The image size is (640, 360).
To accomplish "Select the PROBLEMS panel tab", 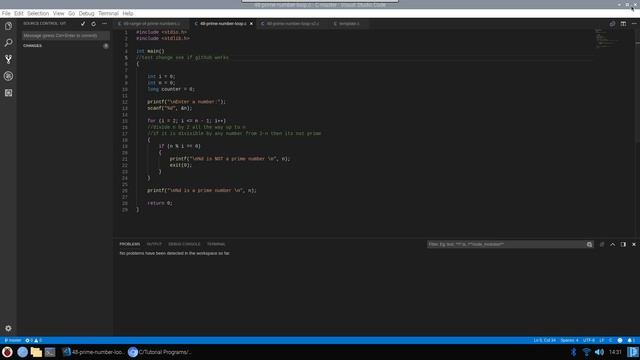I will [129, 244].
